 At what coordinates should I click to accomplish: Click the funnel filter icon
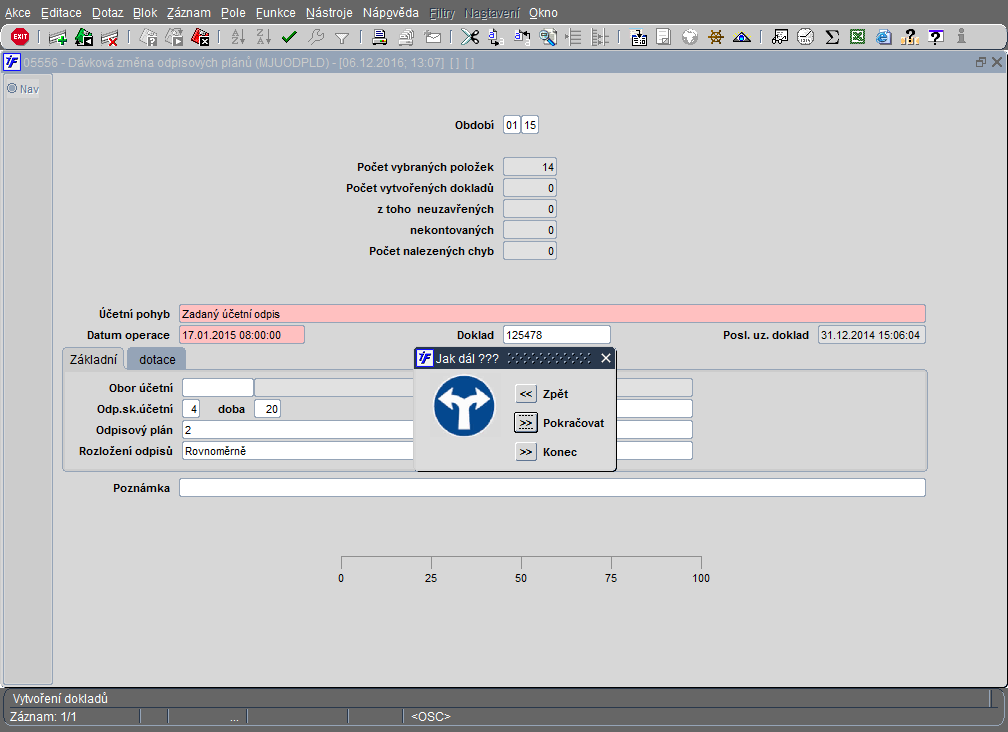click(x=342, y=38)
